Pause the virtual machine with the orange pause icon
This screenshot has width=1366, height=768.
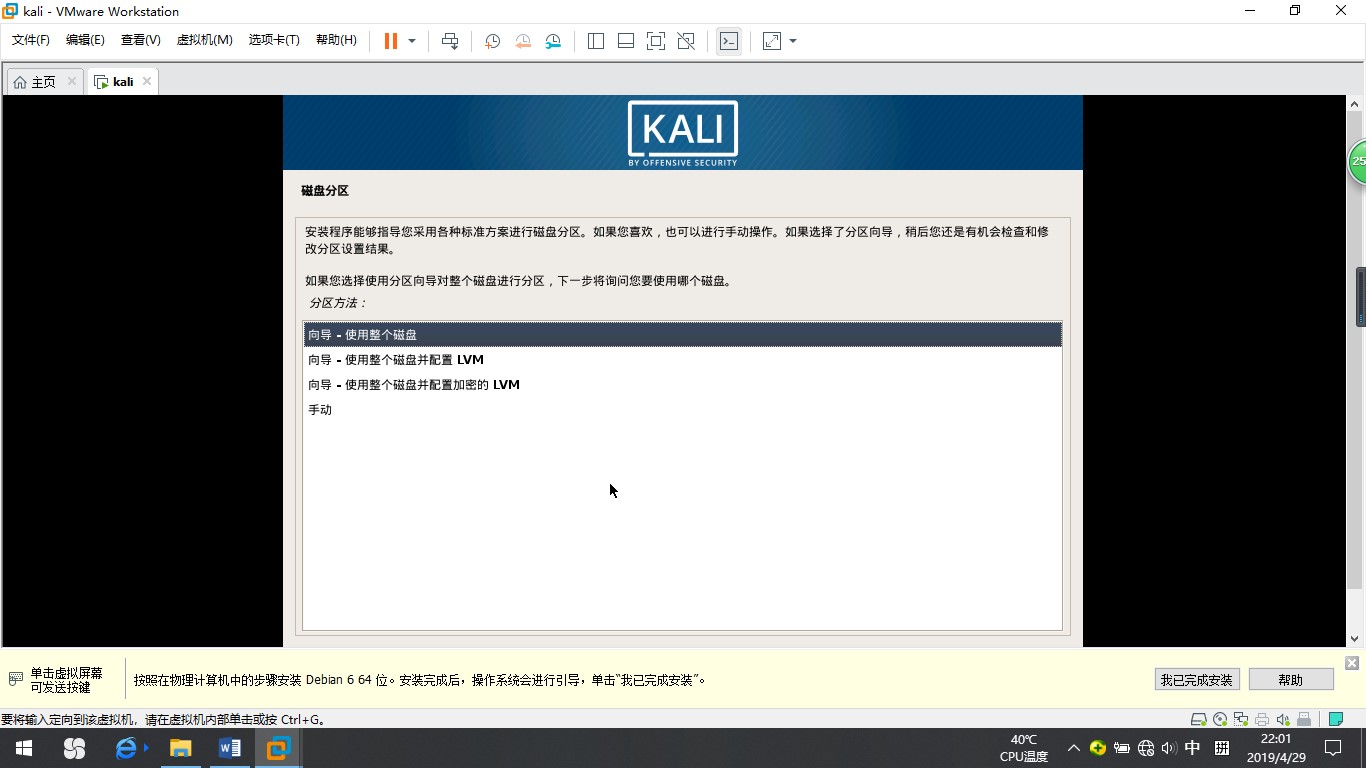coord(391,41)
